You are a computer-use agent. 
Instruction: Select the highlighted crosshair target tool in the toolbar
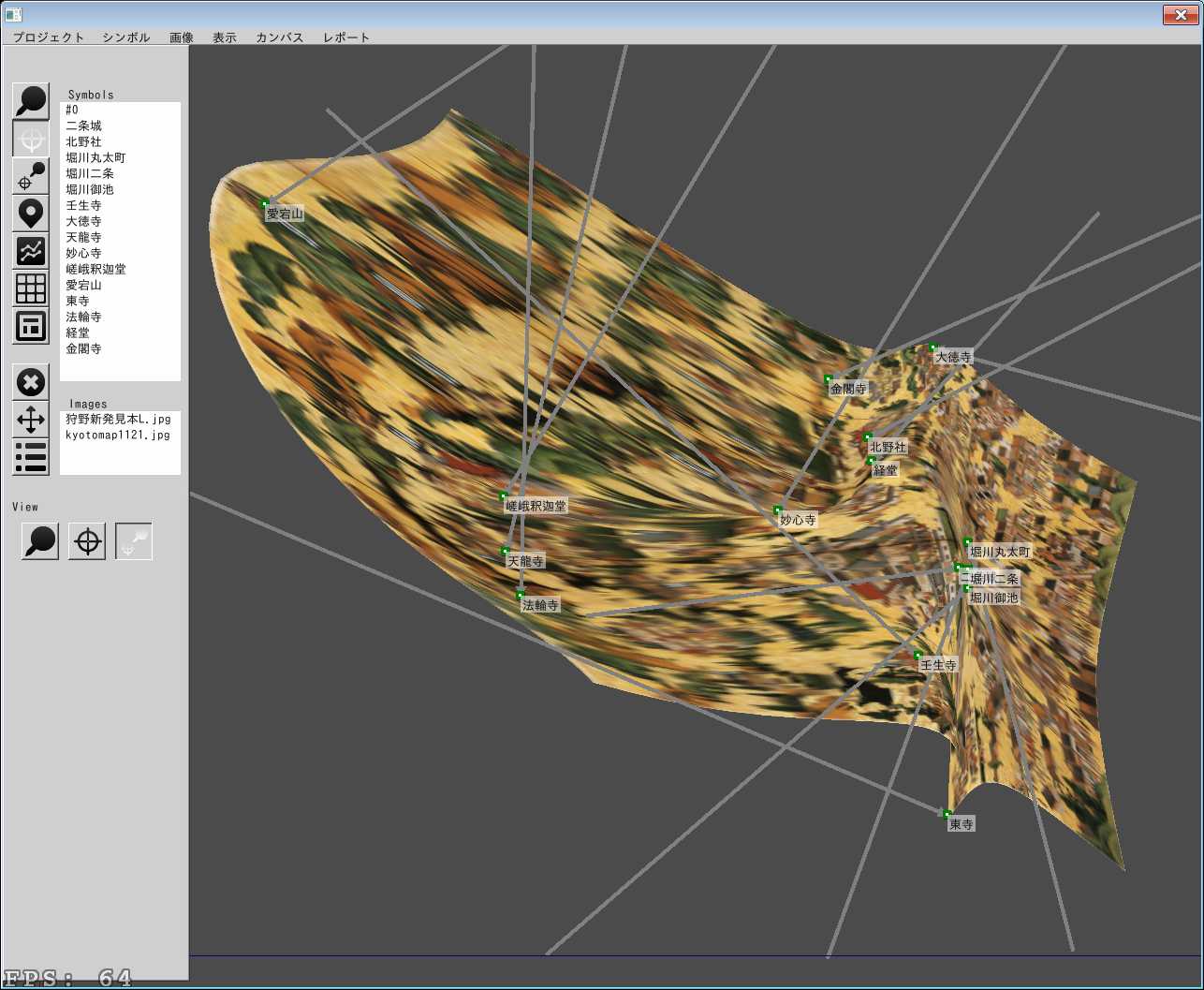[x=31, y=139]
